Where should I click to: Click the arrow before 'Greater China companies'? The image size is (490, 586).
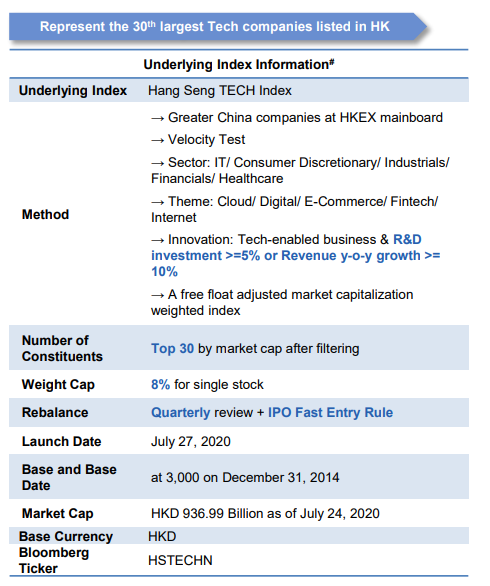[x=158, y=118]
